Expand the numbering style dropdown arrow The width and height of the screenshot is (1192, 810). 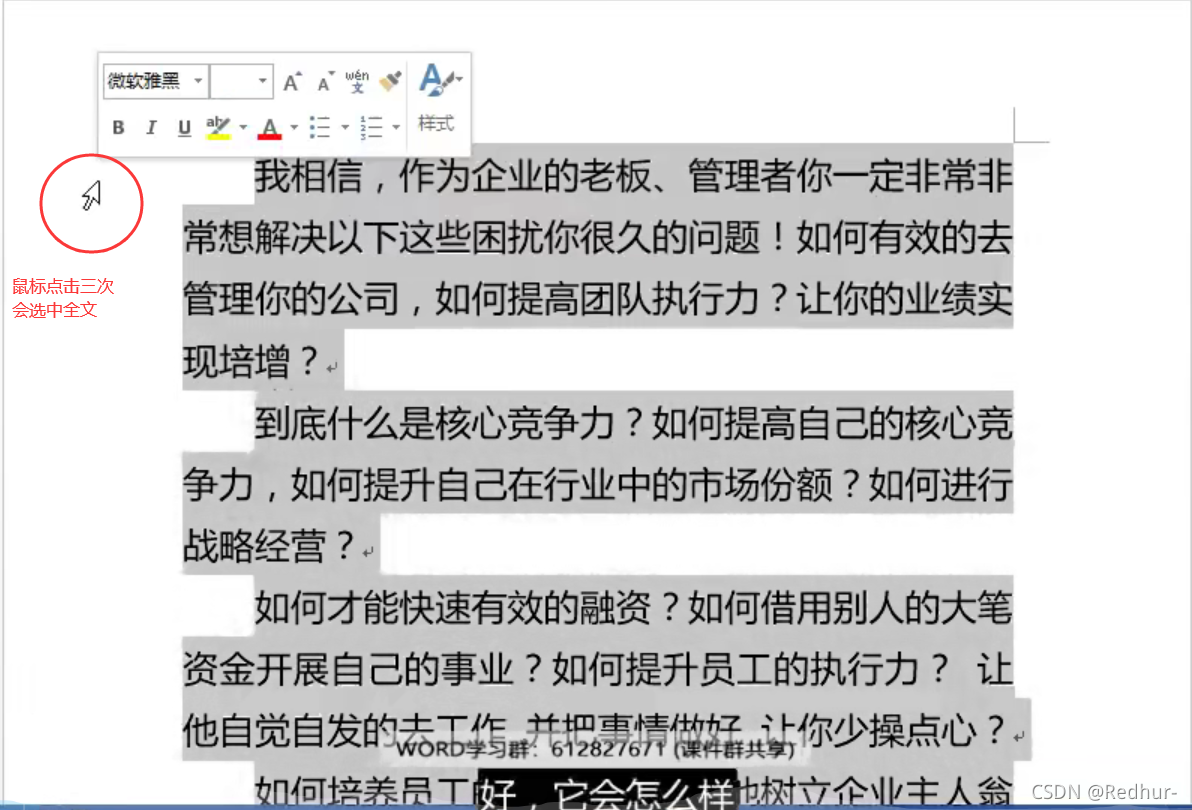coord(394,127)
